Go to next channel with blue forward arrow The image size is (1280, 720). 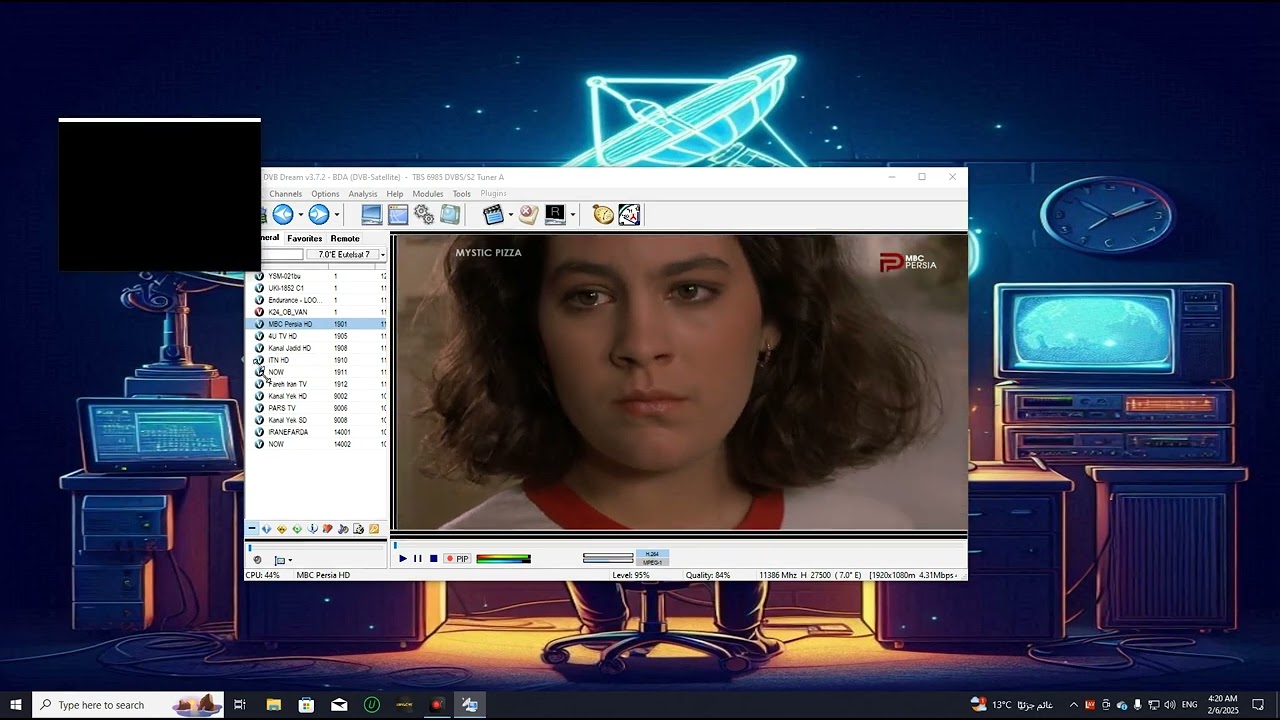[319, 214]
